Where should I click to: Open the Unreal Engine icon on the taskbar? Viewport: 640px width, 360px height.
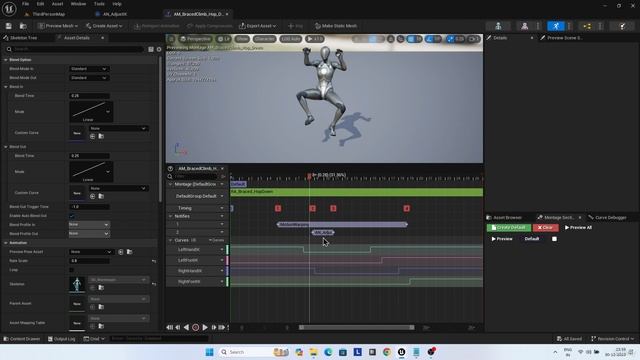pyautogui.click(x=402, y=352)
